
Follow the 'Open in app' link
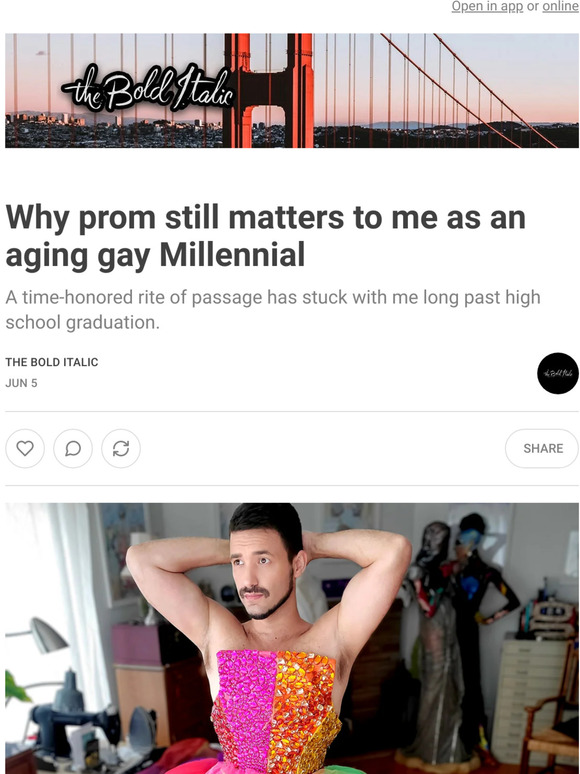click(x=487, y=6)
